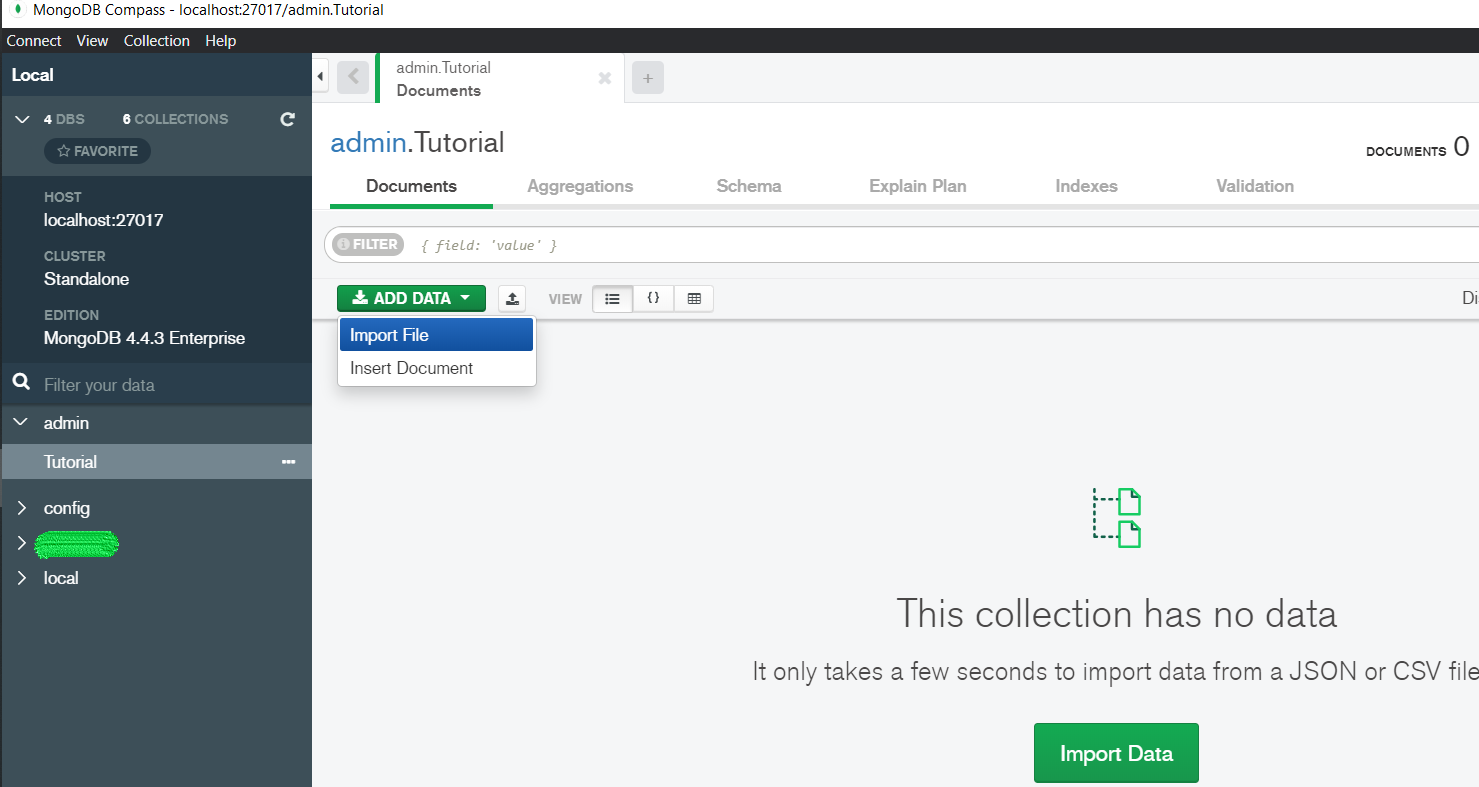The width and height of the screenshot is (1479, 787).
Task: Expand the local database
Action: tap(20, 578)
